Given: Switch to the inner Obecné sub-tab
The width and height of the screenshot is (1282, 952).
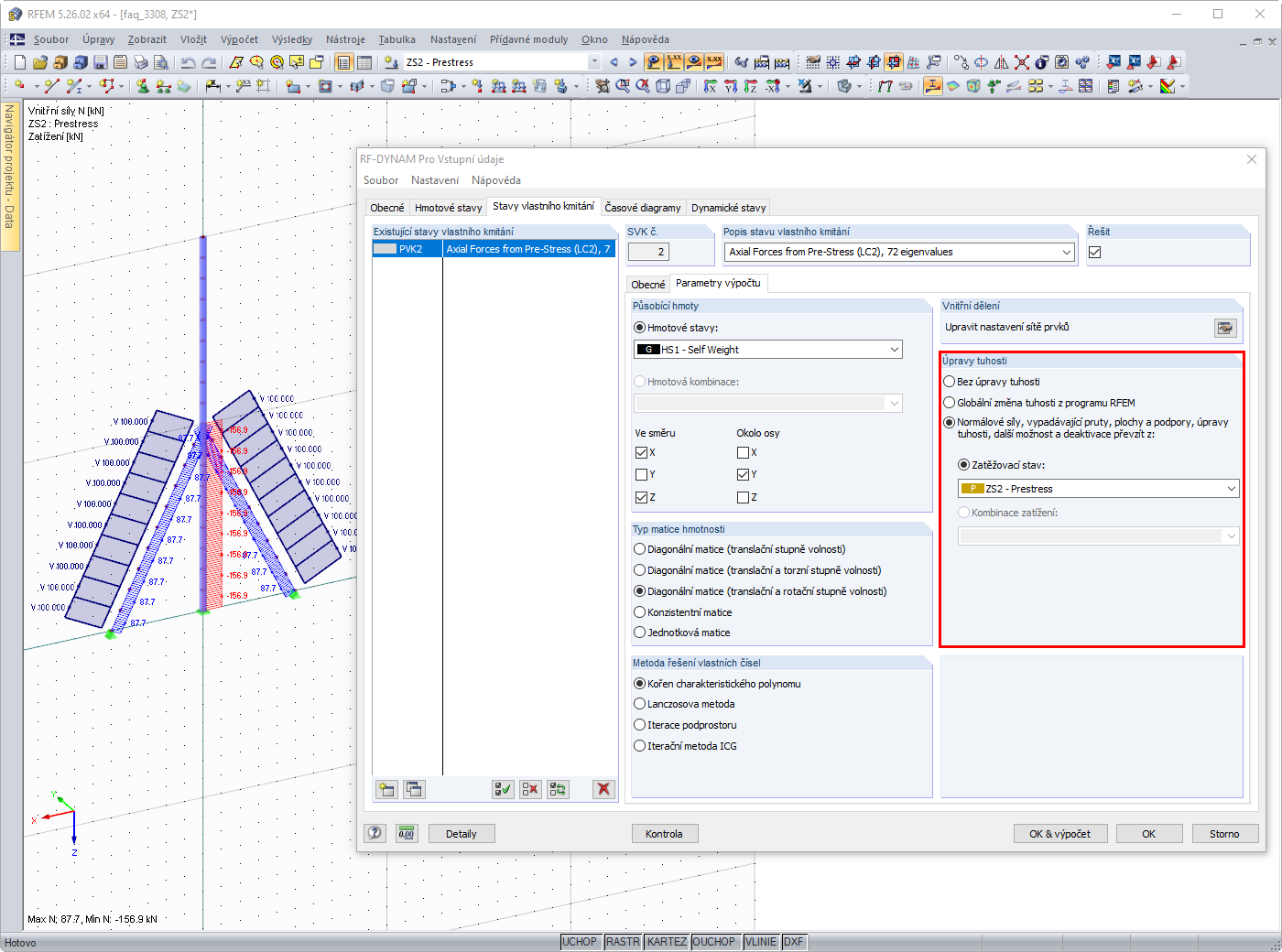Looking at the screenshot, I should tap(648, 285).
